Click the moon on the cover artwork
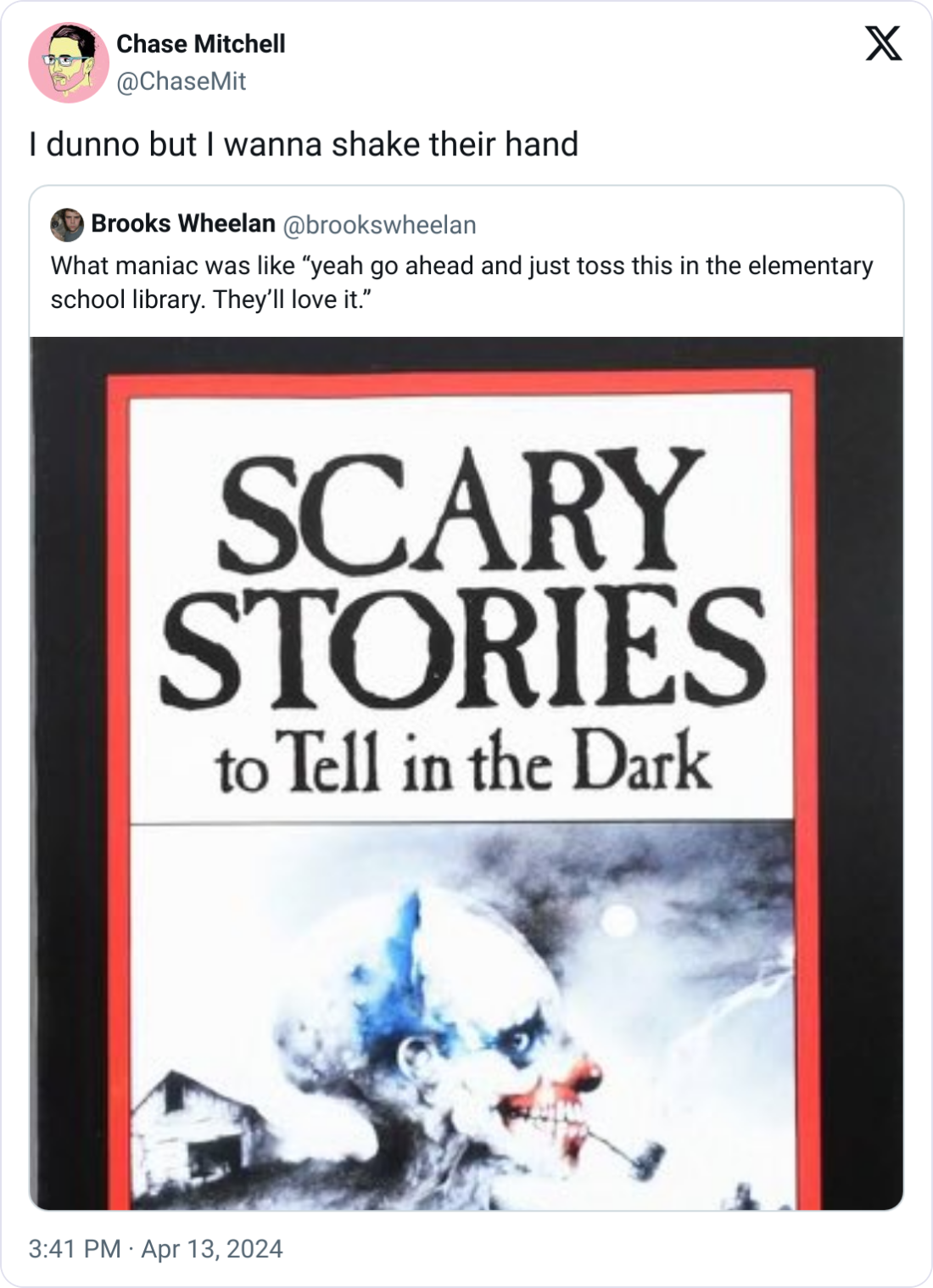Screen dimensions: 933x1288 [x=618, y=921]
